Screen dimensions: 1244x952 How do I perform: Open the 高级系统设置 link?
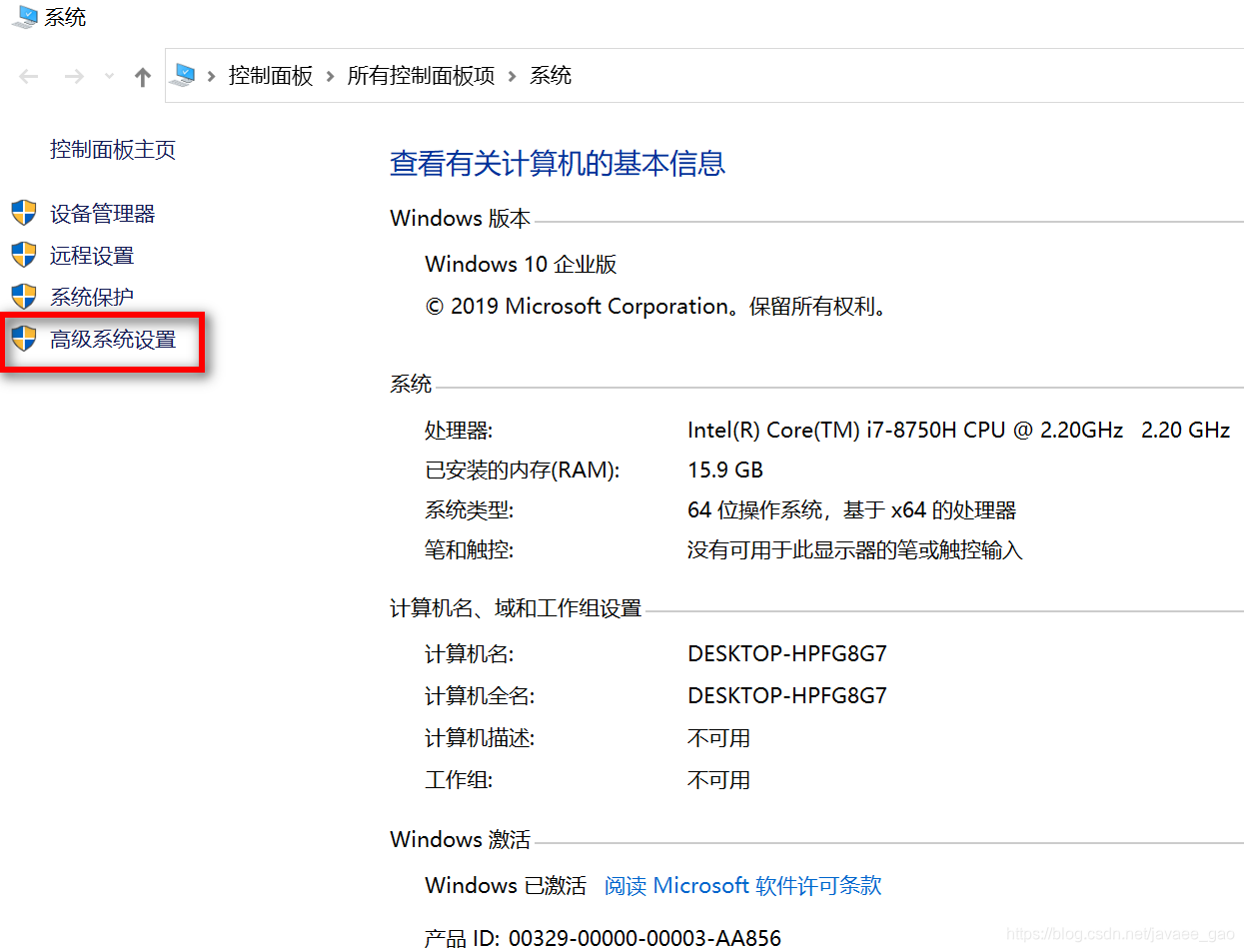[113, 340]
